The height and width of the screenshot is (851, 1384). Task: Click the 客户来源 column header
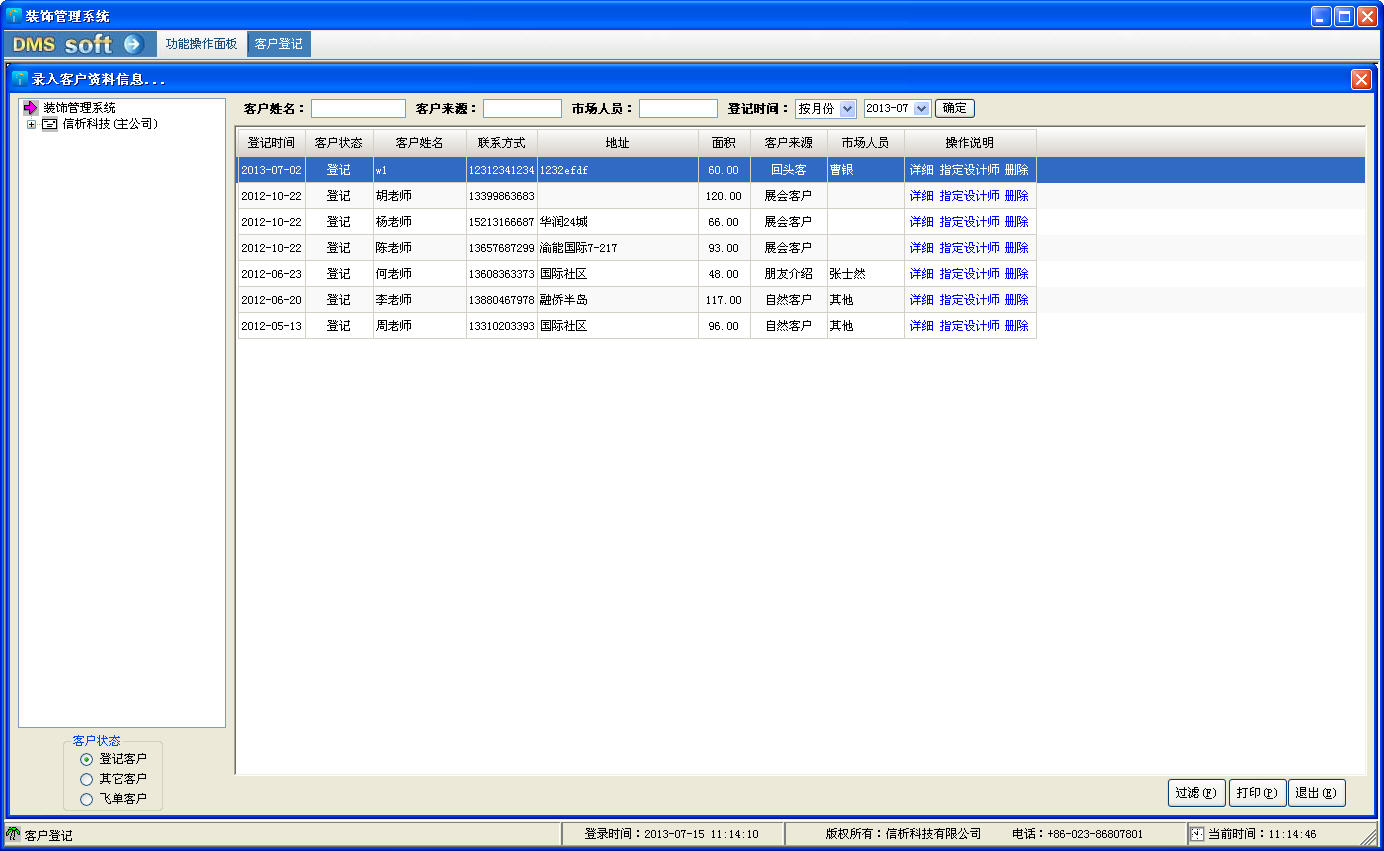pyautogui.click(x=789, y=143)
